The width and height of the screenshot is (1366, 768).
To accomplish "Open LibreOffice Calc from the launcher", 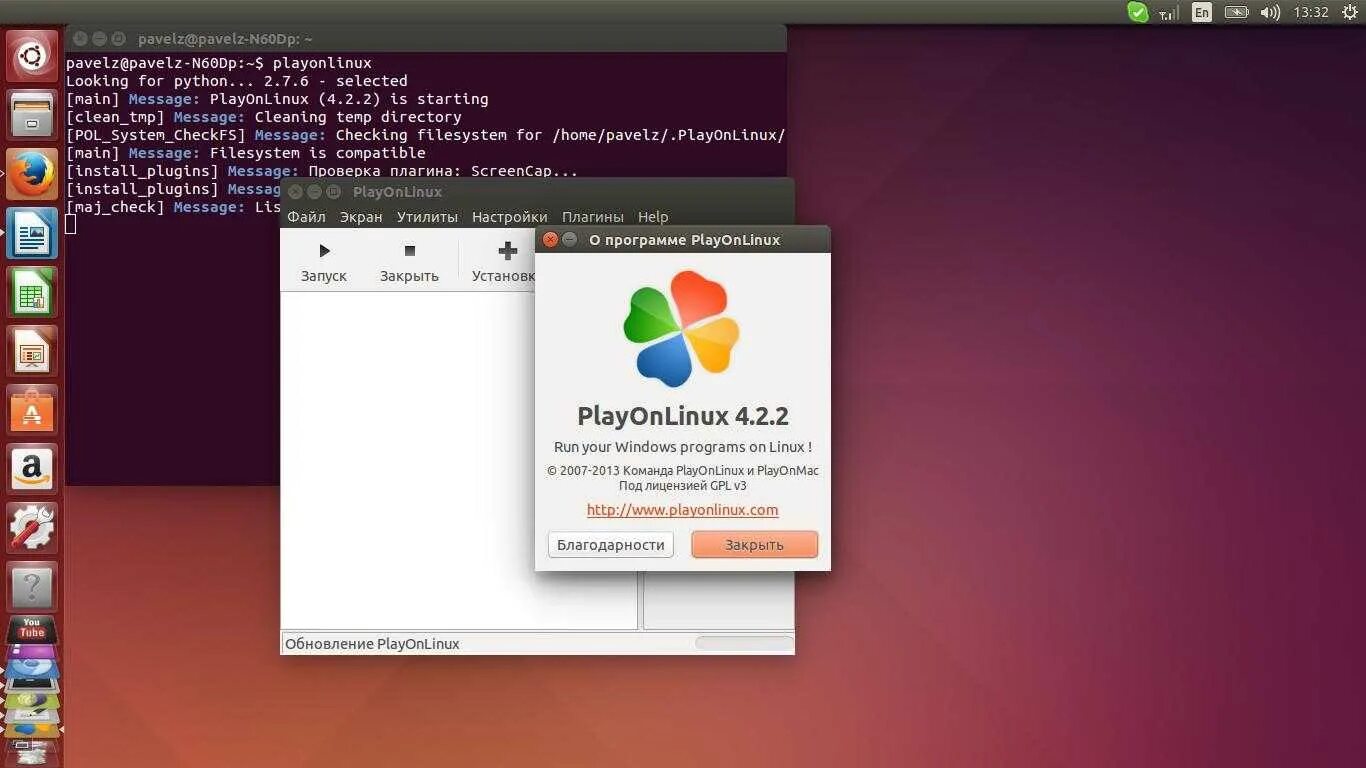I will point(32,292).
